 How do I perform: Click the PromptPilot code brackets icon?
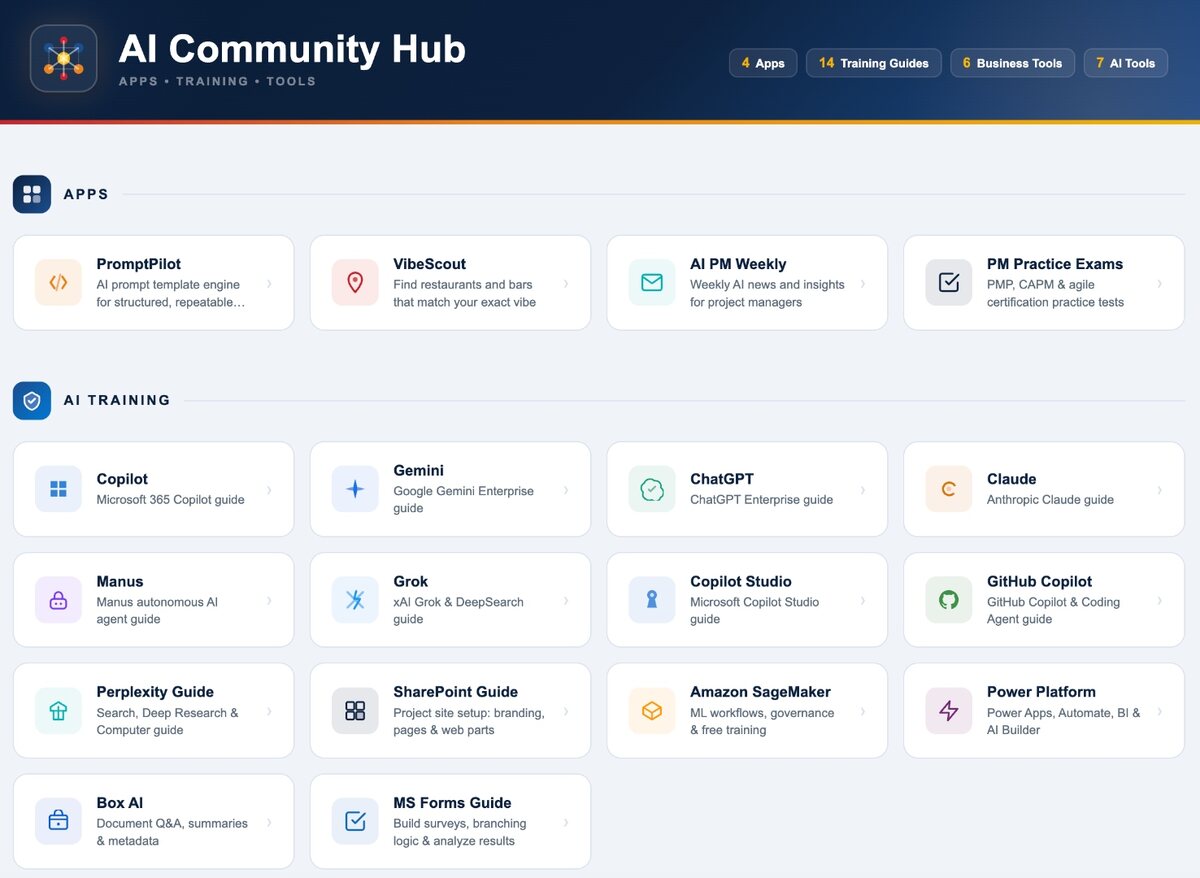[58, 283]
